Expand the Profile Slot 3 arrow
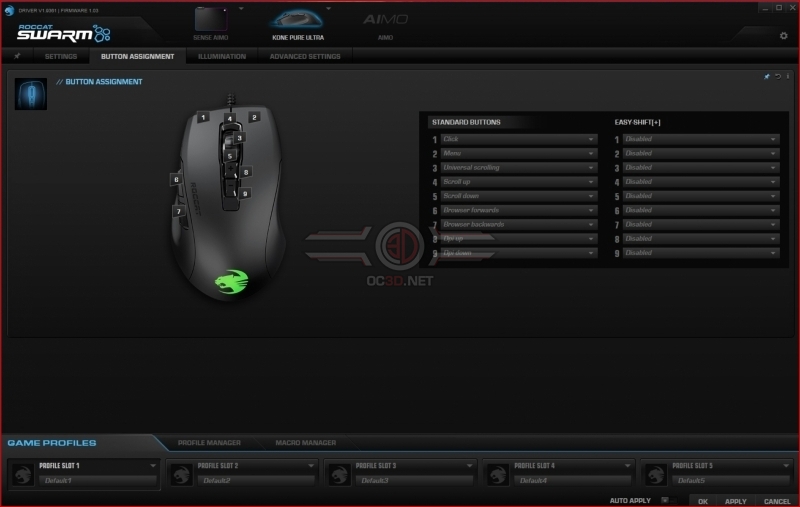The height and width of the screenshot is (507, 800). tap(469, 466)
